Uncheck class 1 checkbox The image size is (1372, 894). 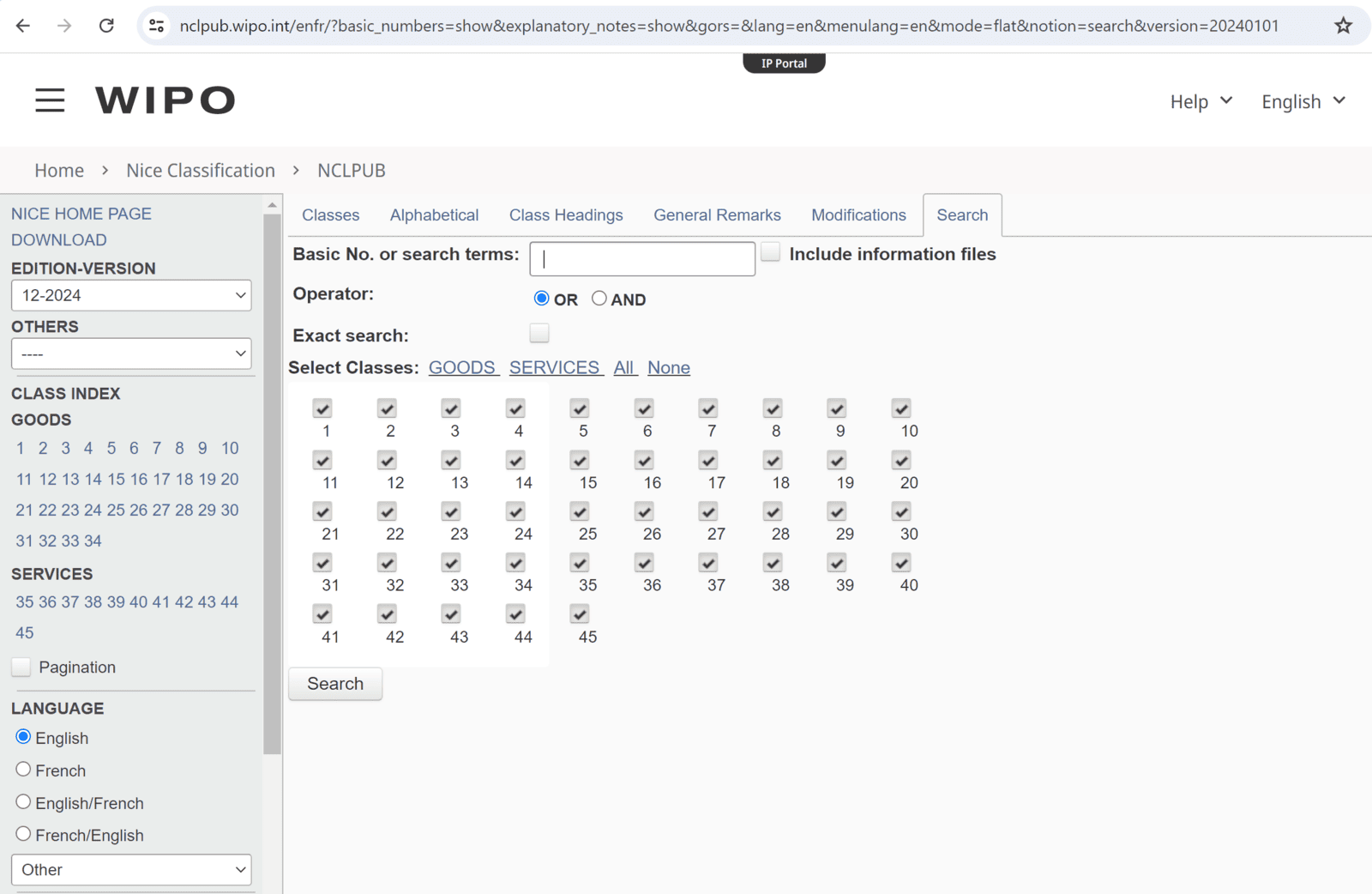(322, 408)
